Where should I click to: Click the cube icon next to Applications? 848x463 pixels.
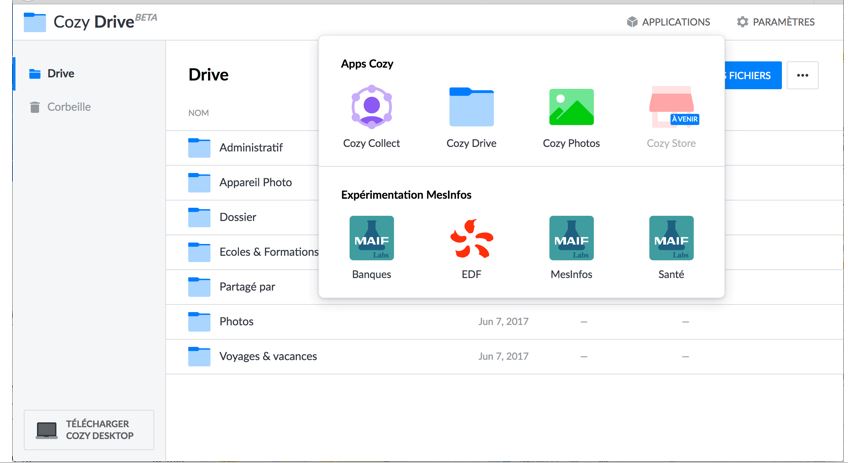pyautogui.click(x=632, y=22)
